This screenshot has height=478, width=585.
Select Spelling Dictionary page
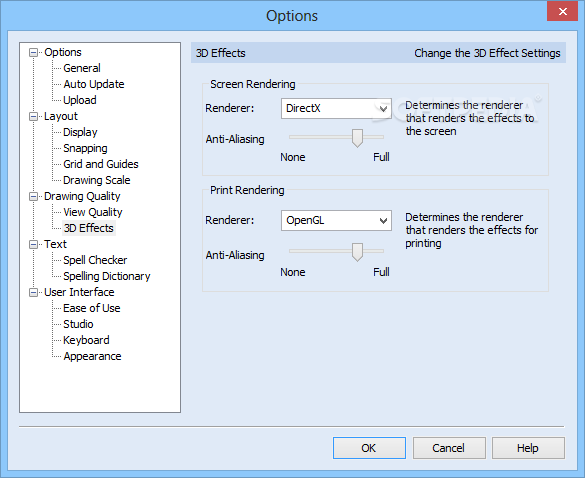[107, 277]
